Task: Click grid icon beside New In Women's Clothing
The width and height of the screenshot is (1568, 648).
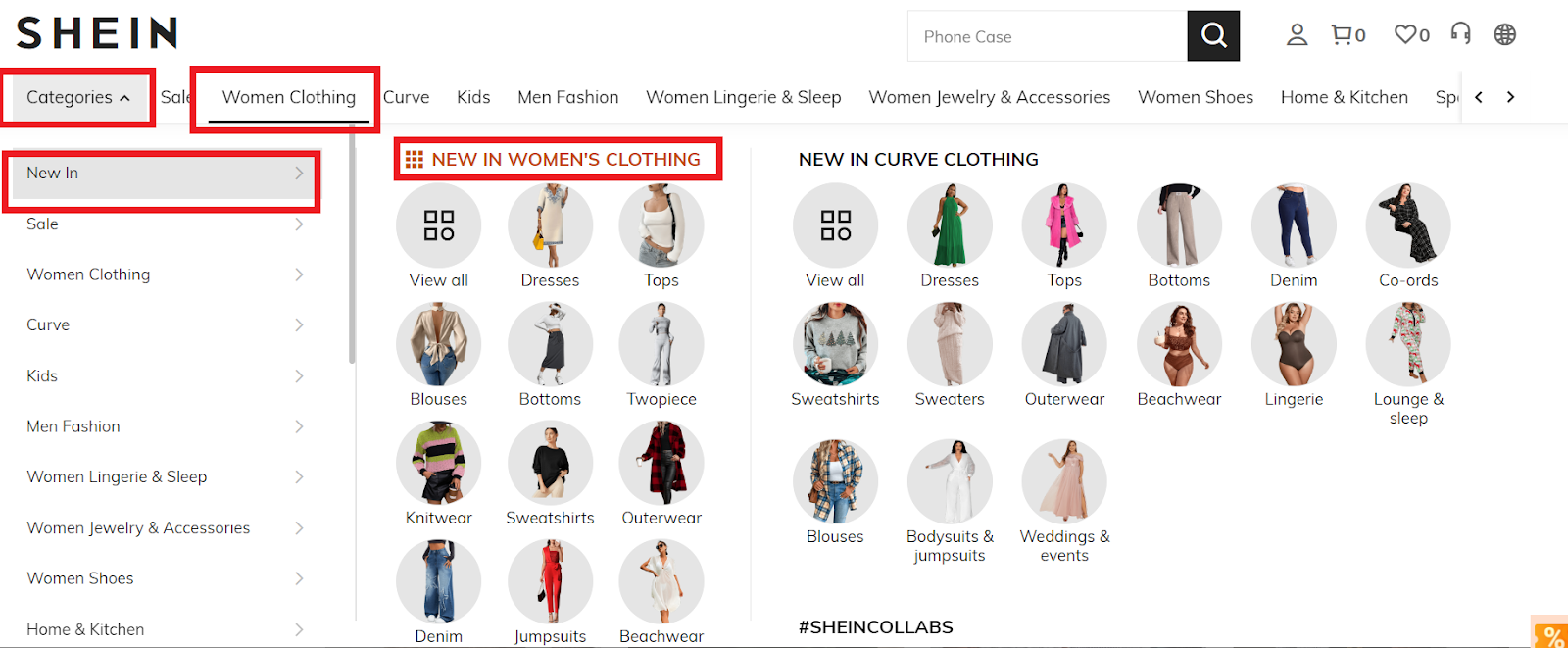Action: click(414, 159)
